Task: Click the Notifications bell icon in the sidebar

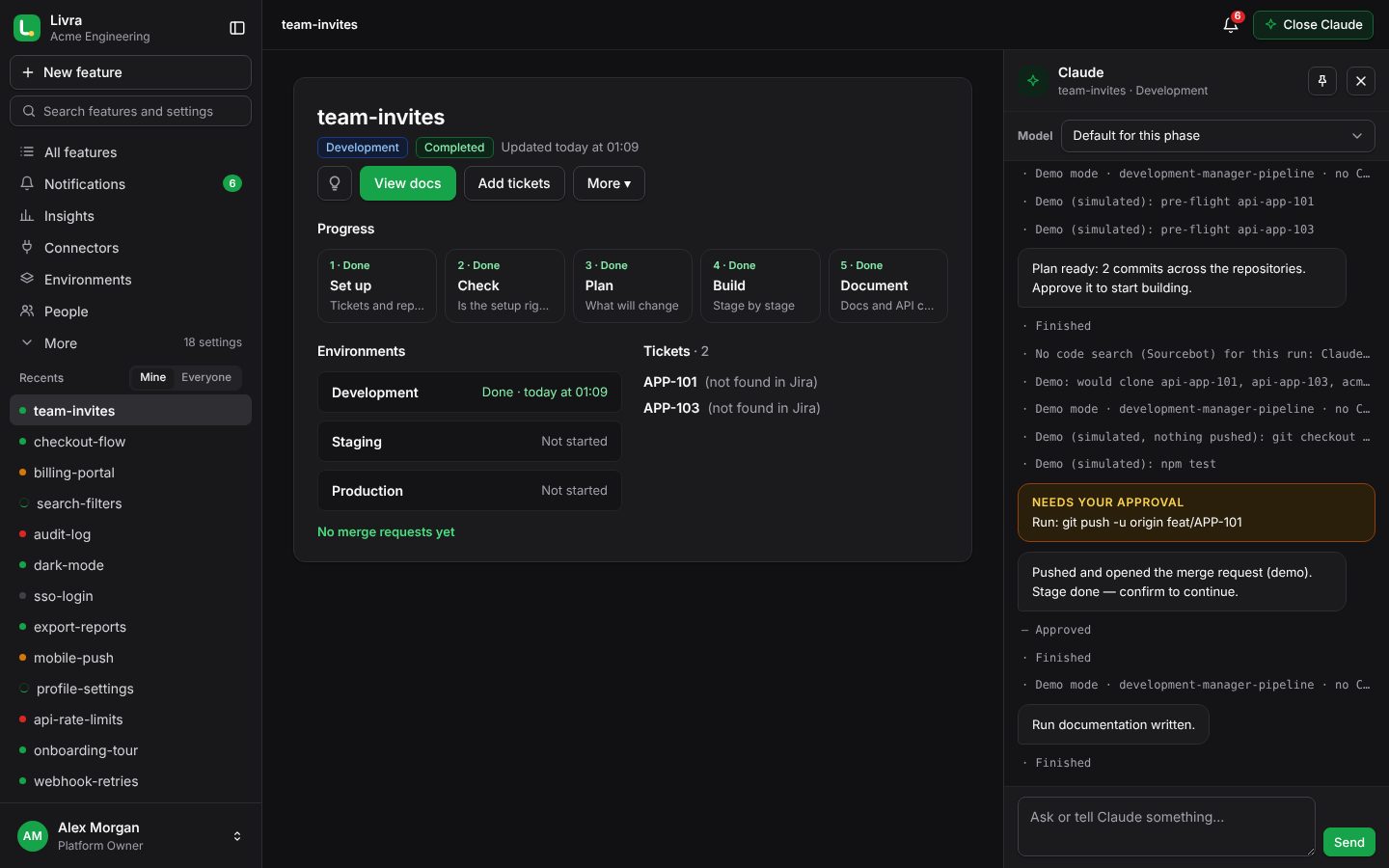Action: [27, 184]
